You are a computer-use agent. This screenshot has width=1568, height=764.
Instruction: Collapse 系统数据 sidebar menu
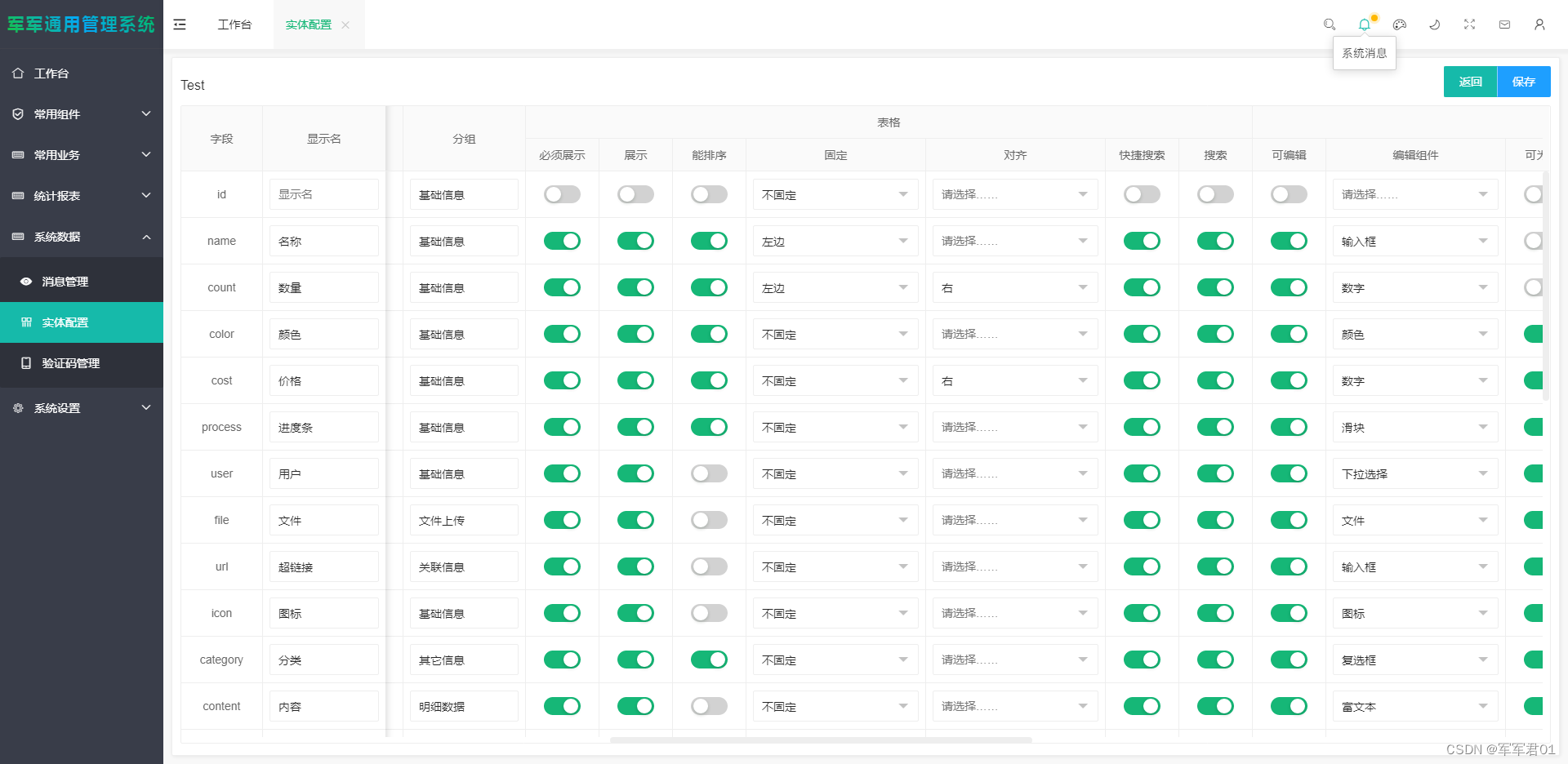pyautogui.click(x=82, y=237)
